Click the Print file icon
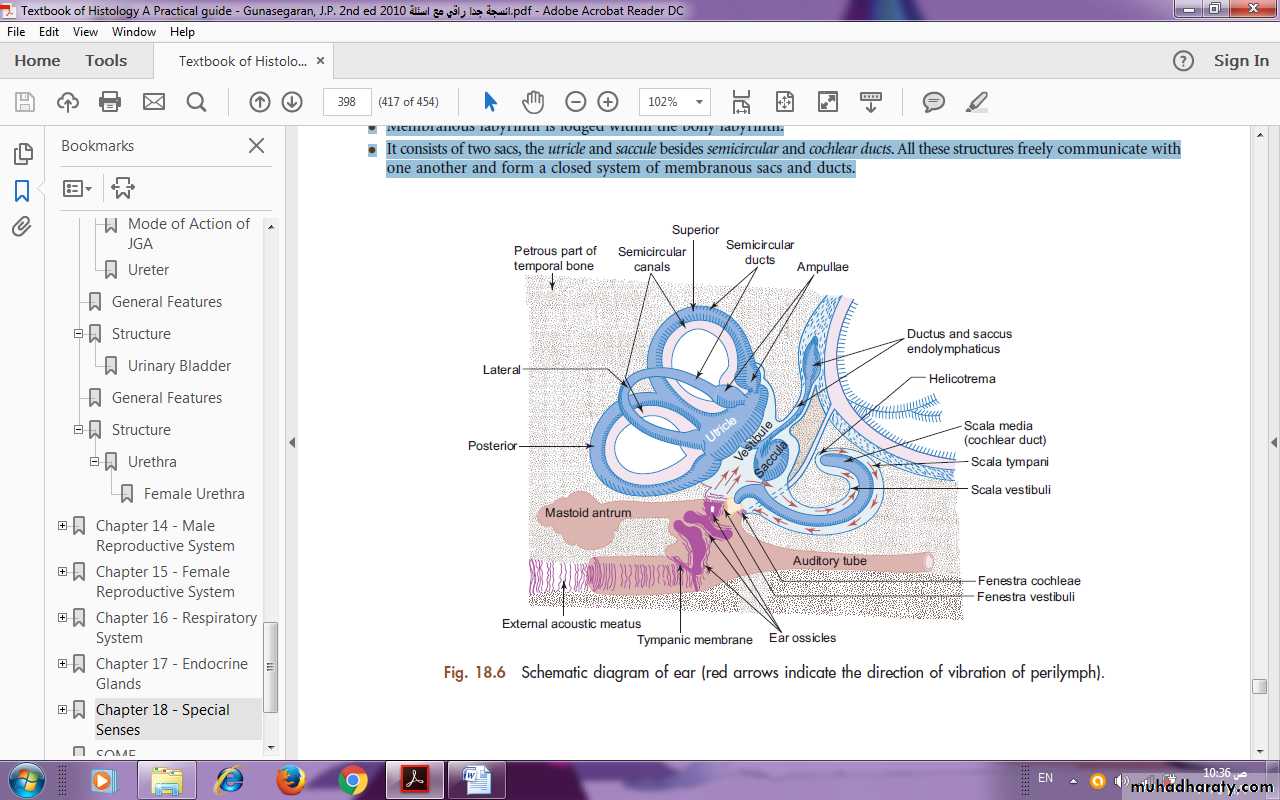This screenshot has width=1280, height=800. 110,101
